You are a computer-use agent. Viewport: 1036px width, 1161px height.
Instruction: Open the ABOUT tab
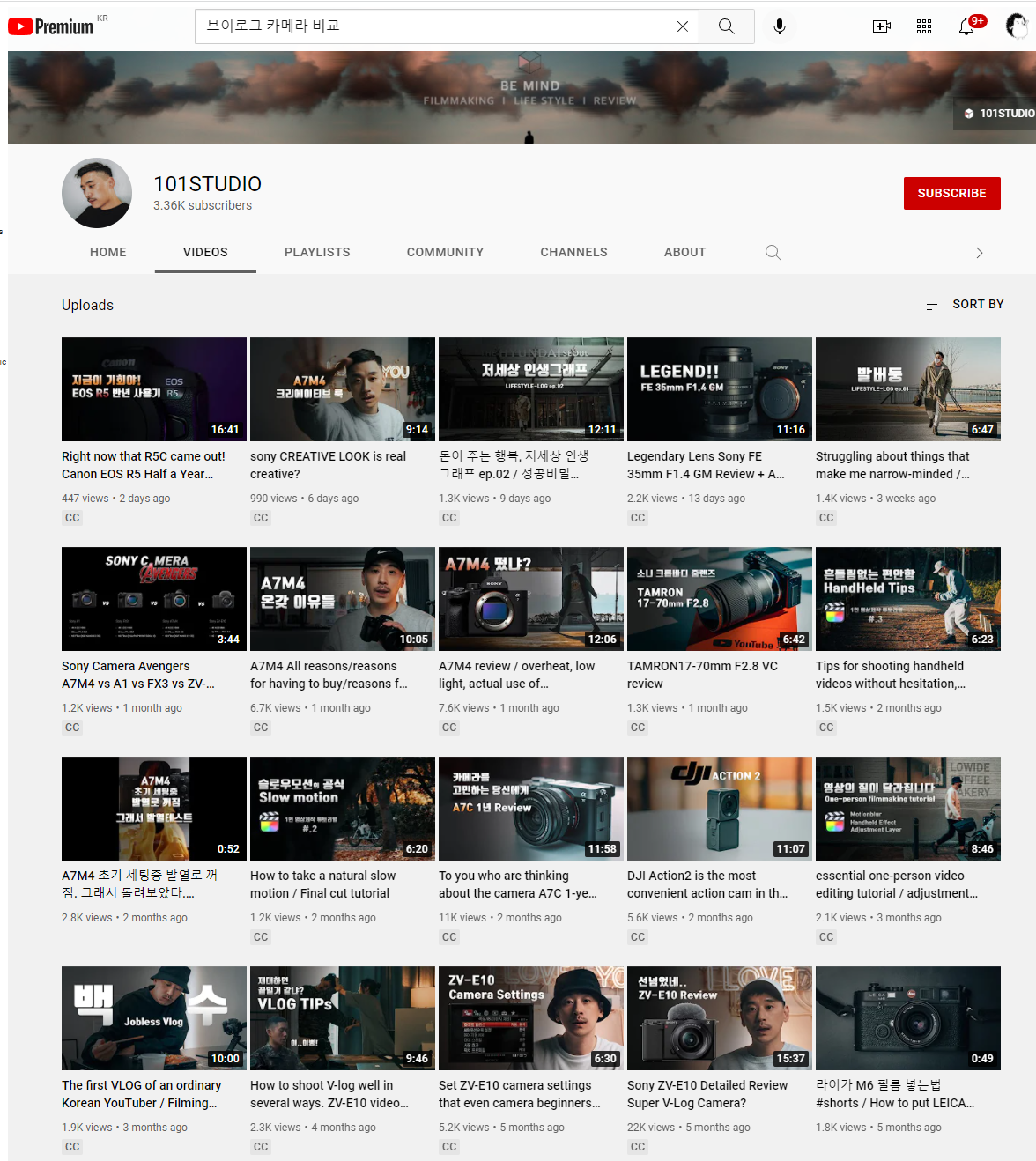684,252
